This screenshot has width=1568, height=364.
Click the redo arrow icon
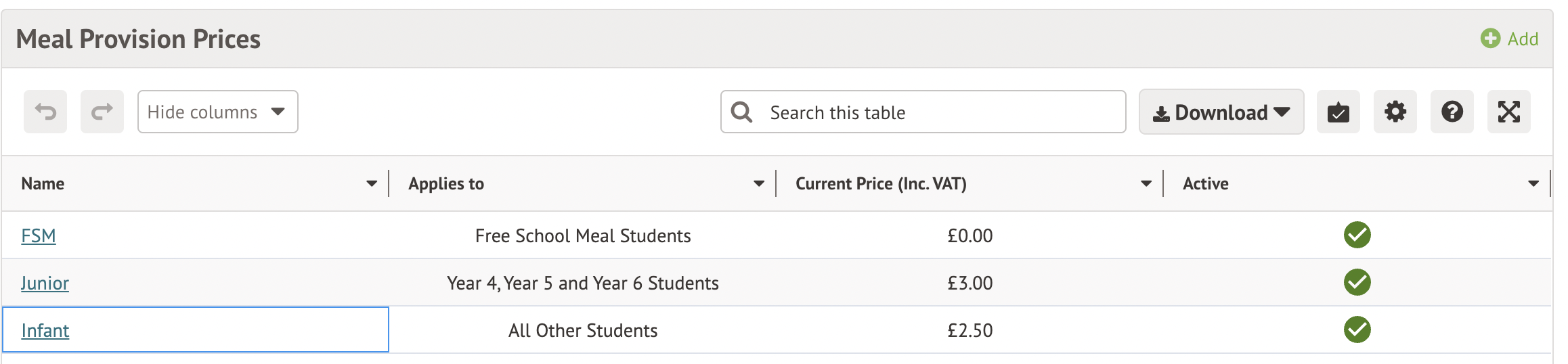[x=102, y=112]
